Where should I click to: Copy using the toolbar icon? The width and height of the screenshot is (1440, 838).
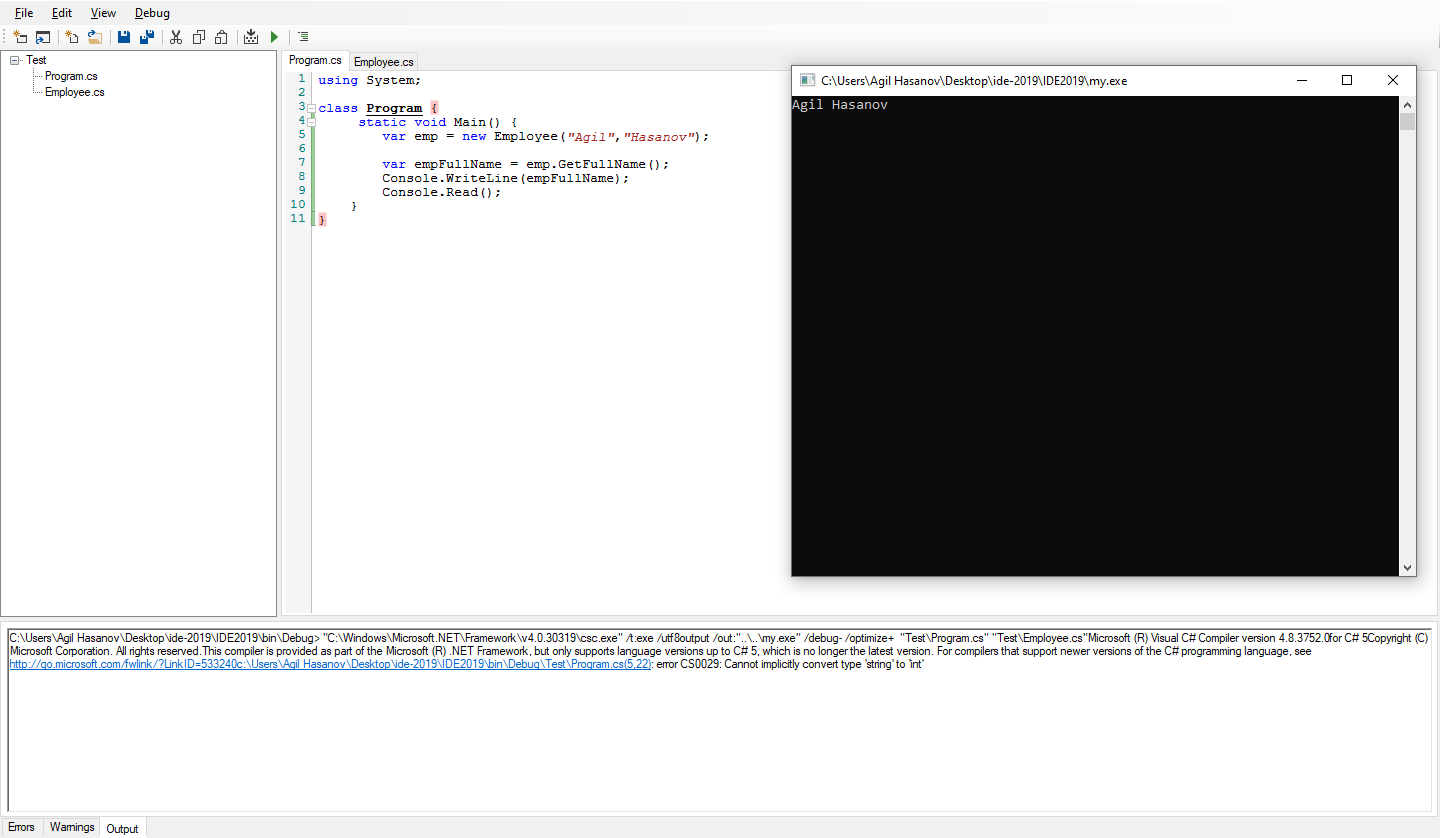[198, 37]
